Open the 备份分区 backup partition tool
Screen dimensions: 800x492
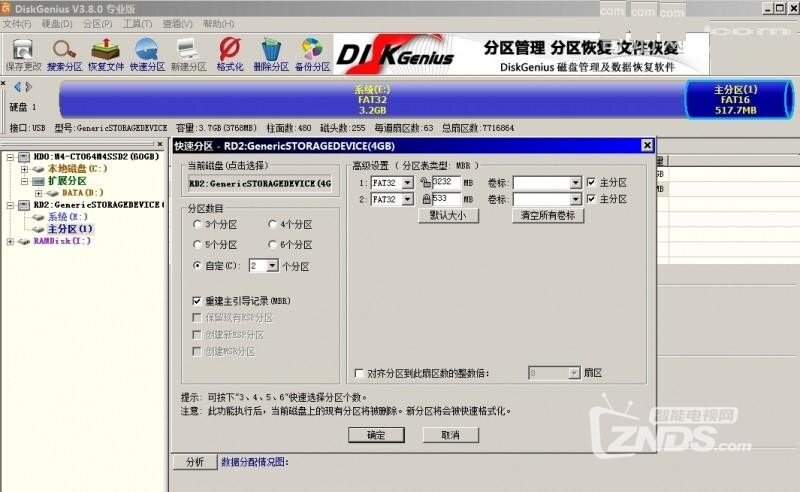tap(312, 55)
